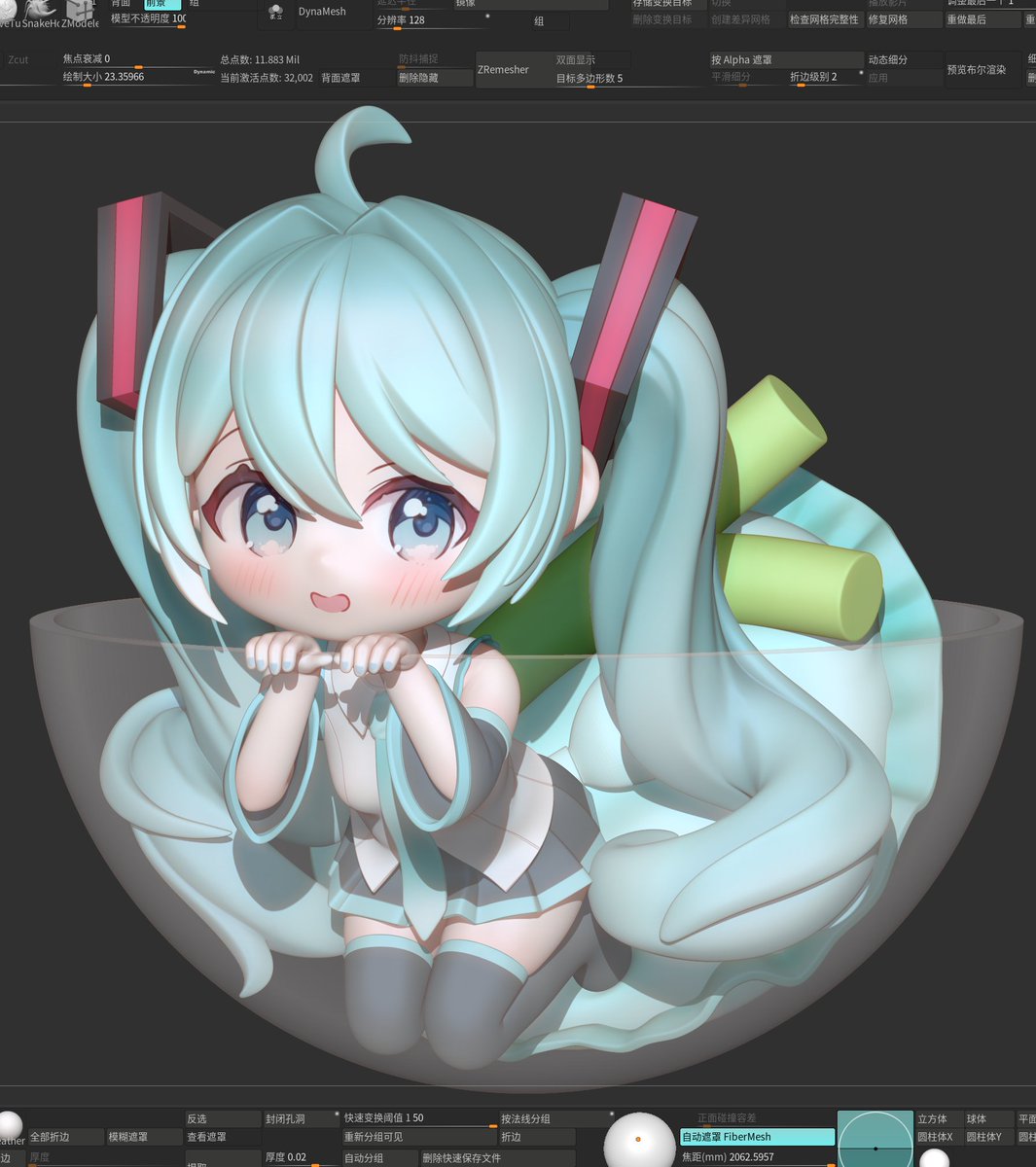The width and height of the screenshot is (1036, 1167).
Task: Insert 球体 sphere primitive
Action: click(988, 1118)
